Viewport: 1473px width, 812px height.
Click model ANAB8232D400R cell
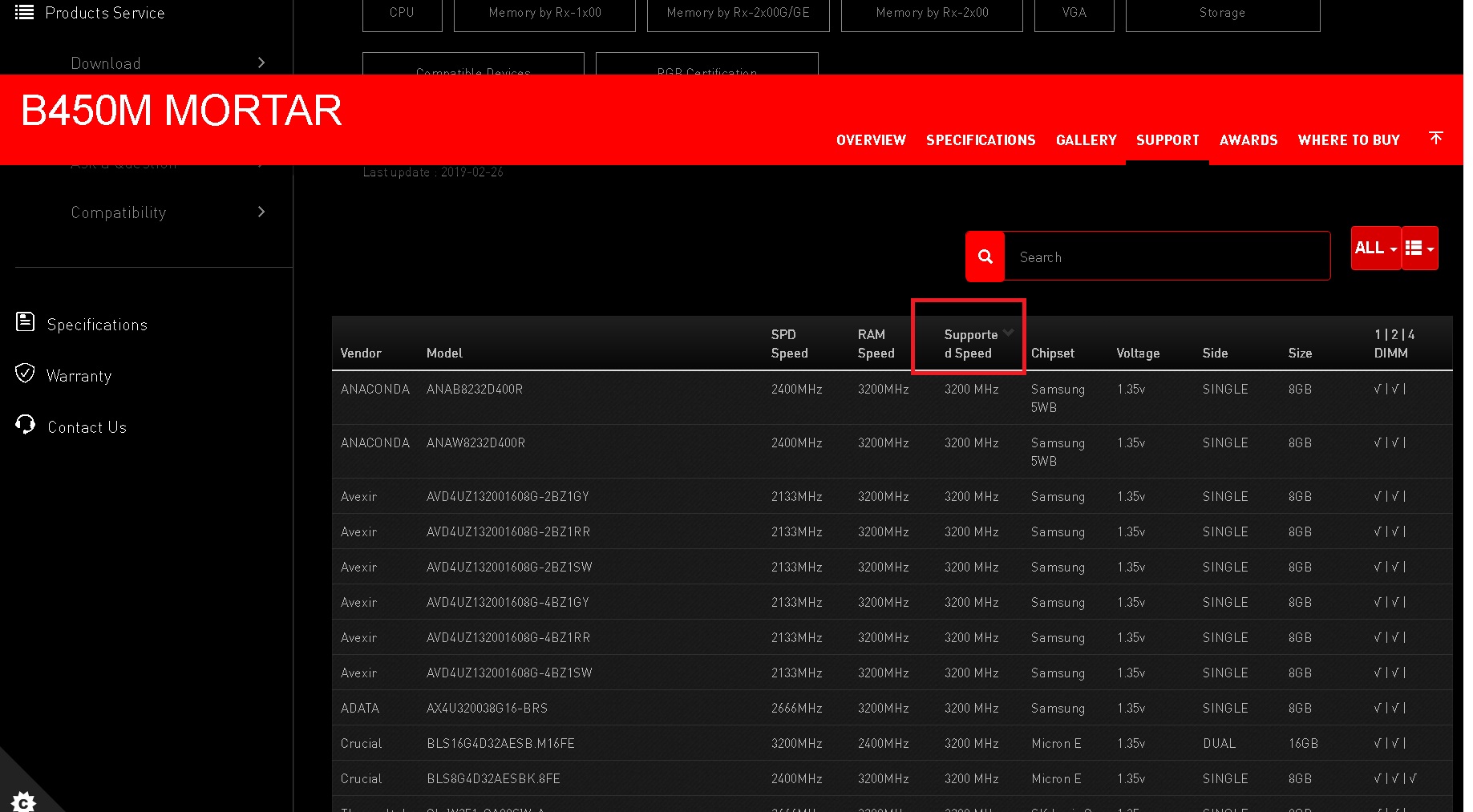point(475,389)
